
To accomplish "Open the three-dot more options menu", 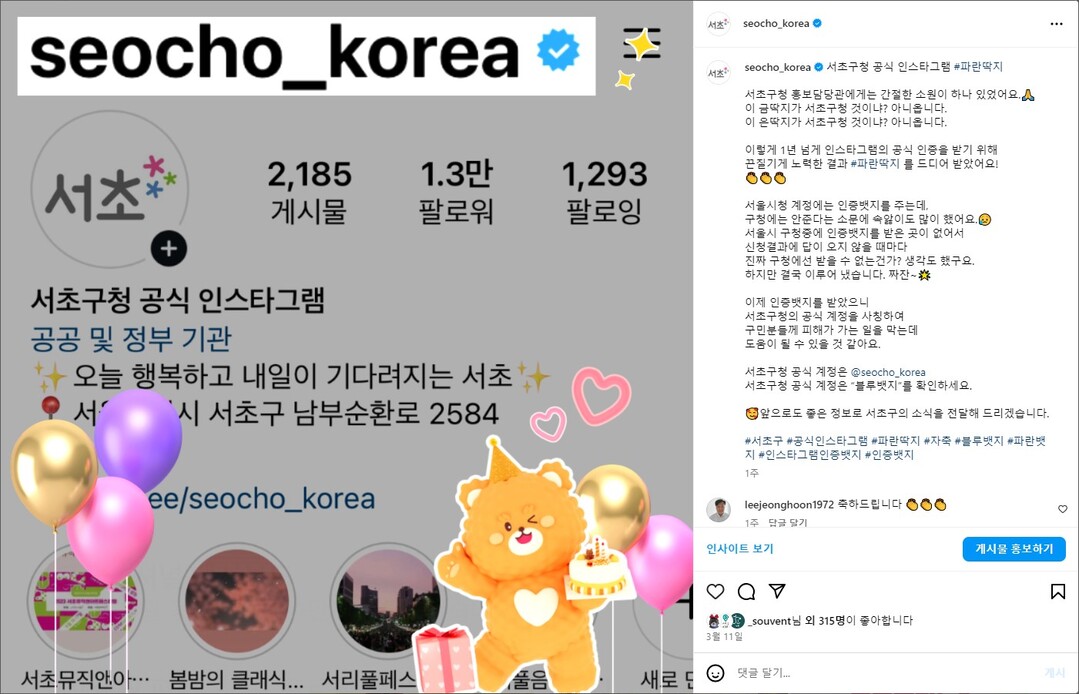I will 1056,24.
